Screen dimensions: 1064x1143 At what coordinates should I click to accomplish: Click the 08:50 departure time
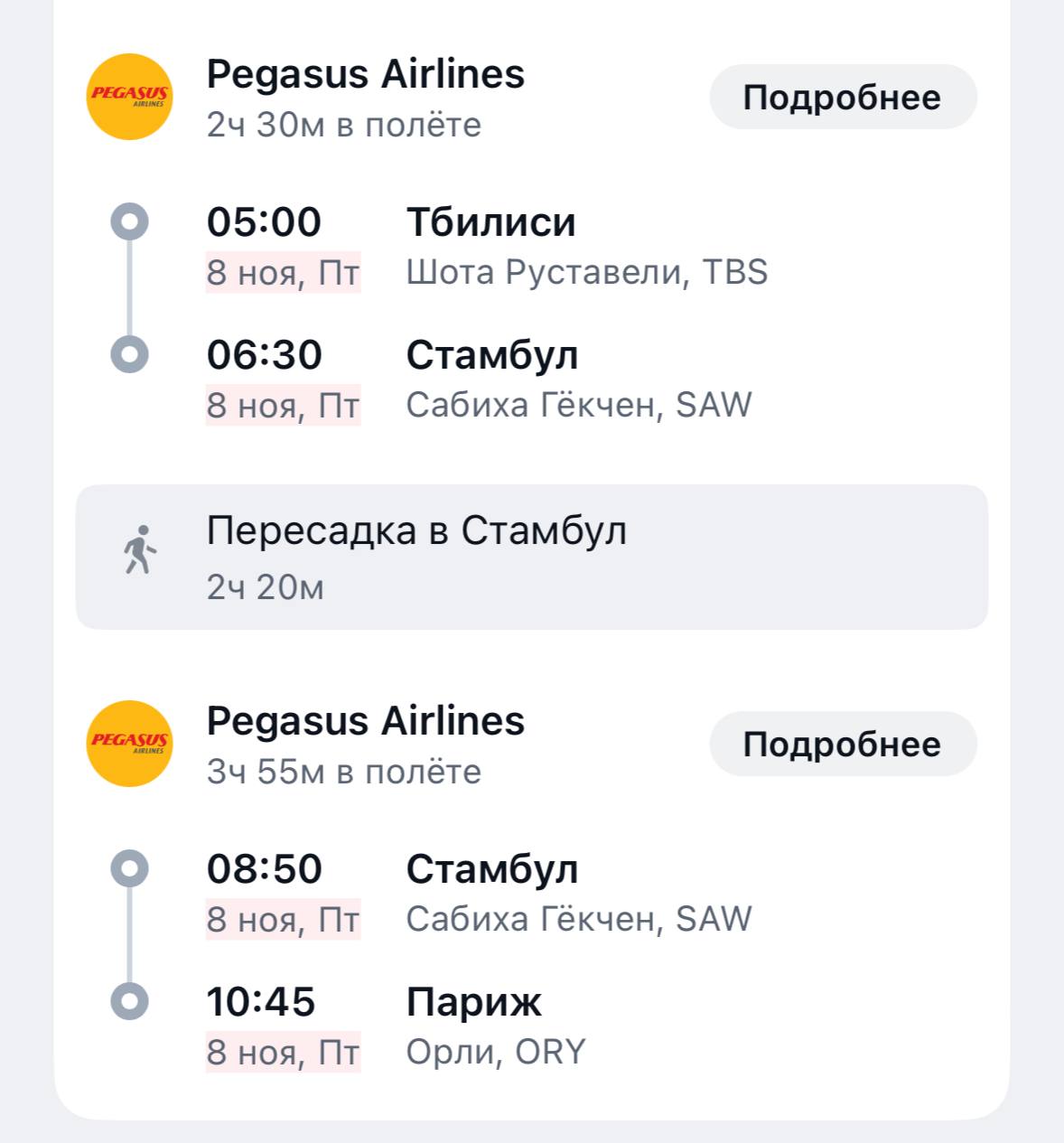tap(264, 869)
